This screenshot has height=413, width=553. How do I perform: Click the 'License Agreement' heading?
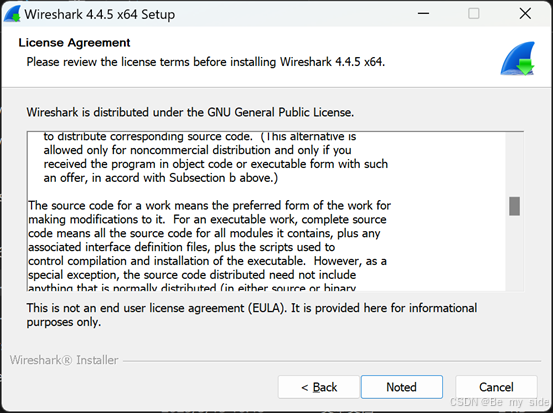(x=74, y=43)
